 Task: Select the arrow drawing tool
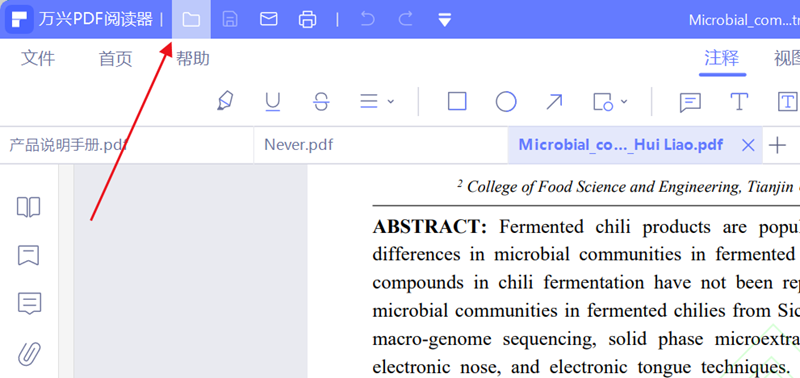coord(554,102)
